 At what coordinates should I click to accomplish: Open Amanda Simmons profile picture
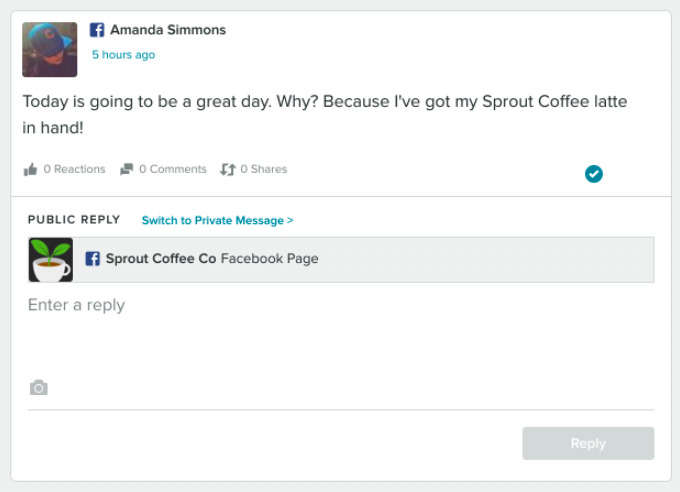point(49,49)
